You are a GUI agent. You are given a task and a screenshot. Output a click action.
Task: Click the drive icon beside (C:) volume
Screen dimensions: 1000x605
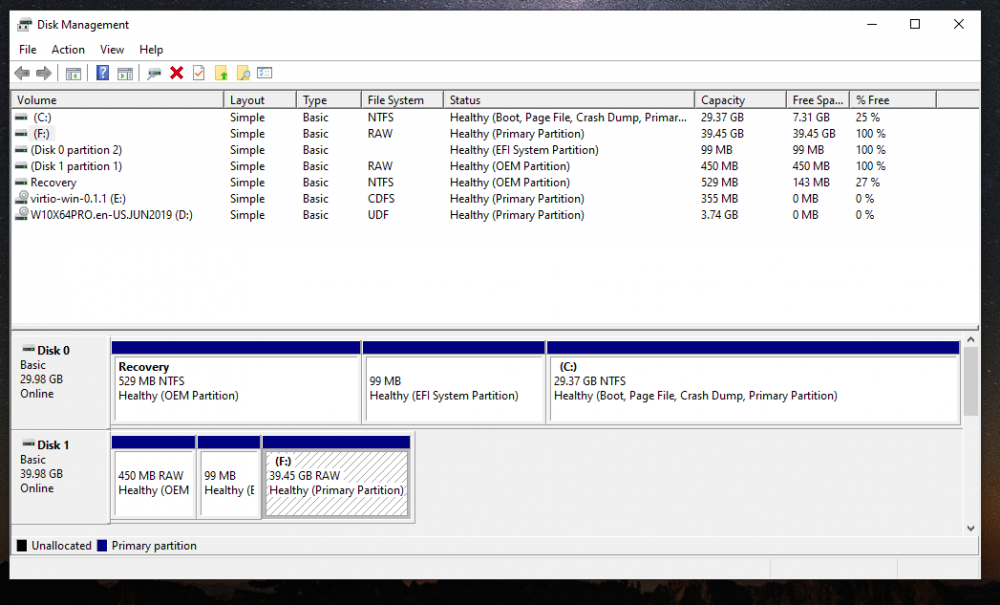(x=22, y=117)
